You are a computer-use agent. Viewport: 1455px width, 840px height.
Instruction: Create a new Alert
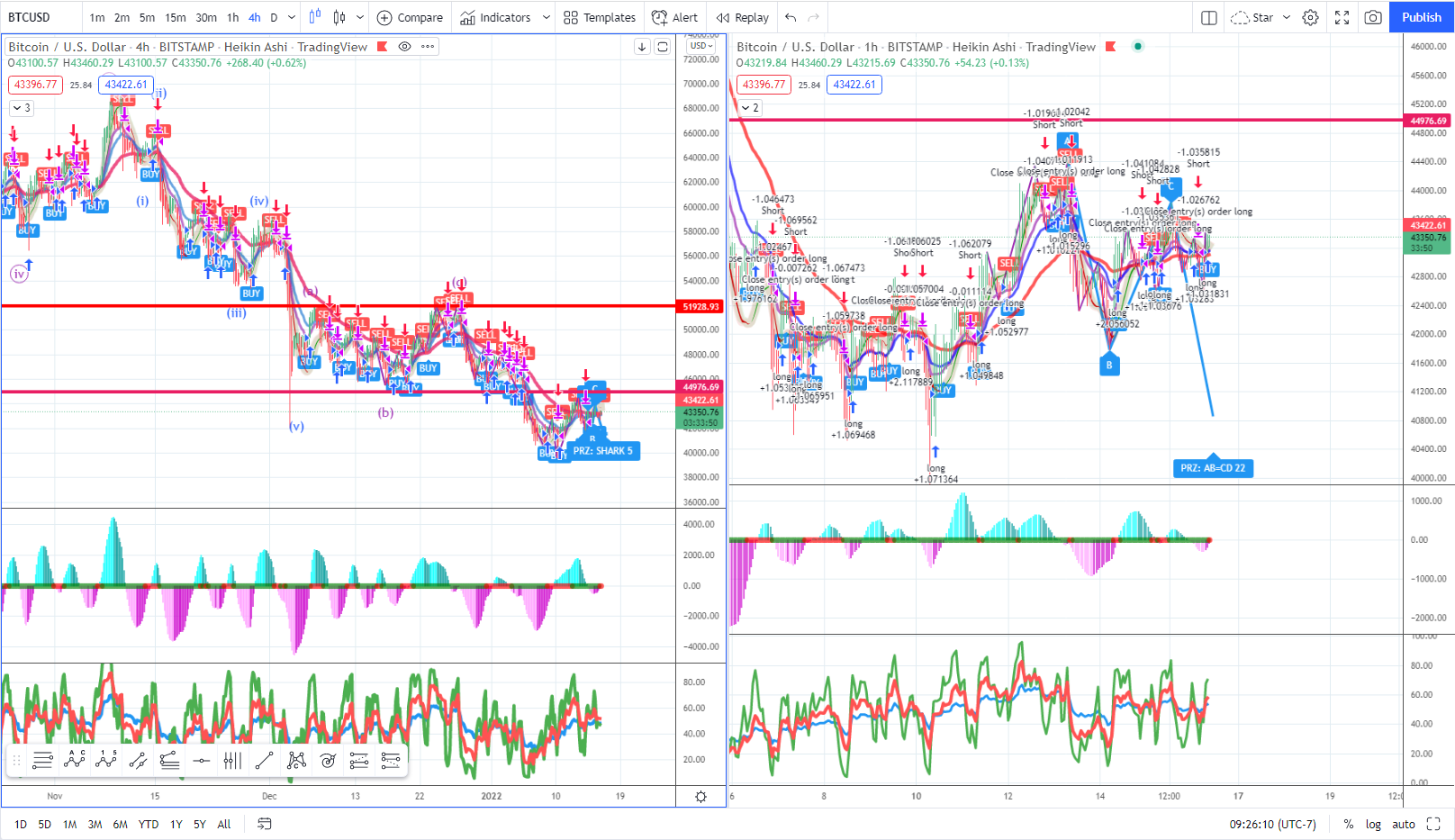674,17
